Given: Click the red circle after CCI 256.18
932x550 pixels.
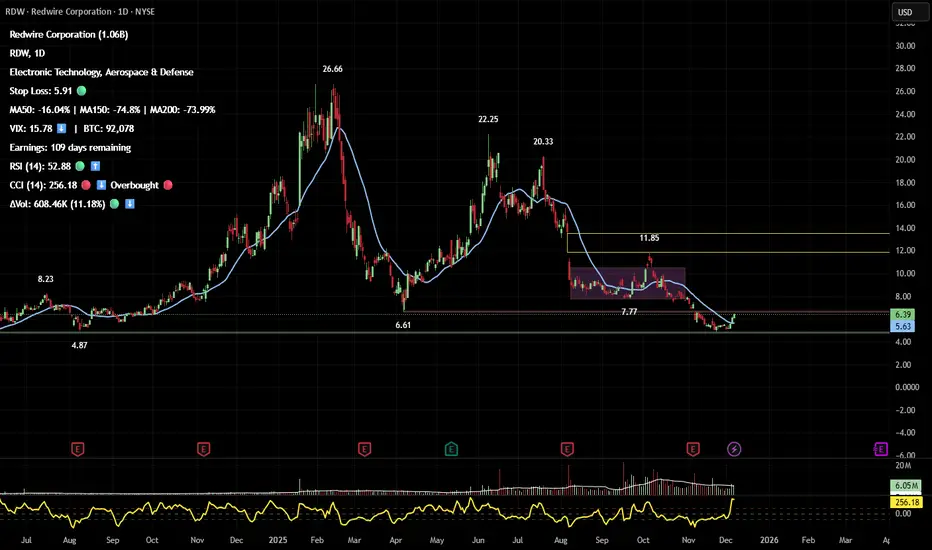Looking at the screenshot, I should tap(86, 185).
